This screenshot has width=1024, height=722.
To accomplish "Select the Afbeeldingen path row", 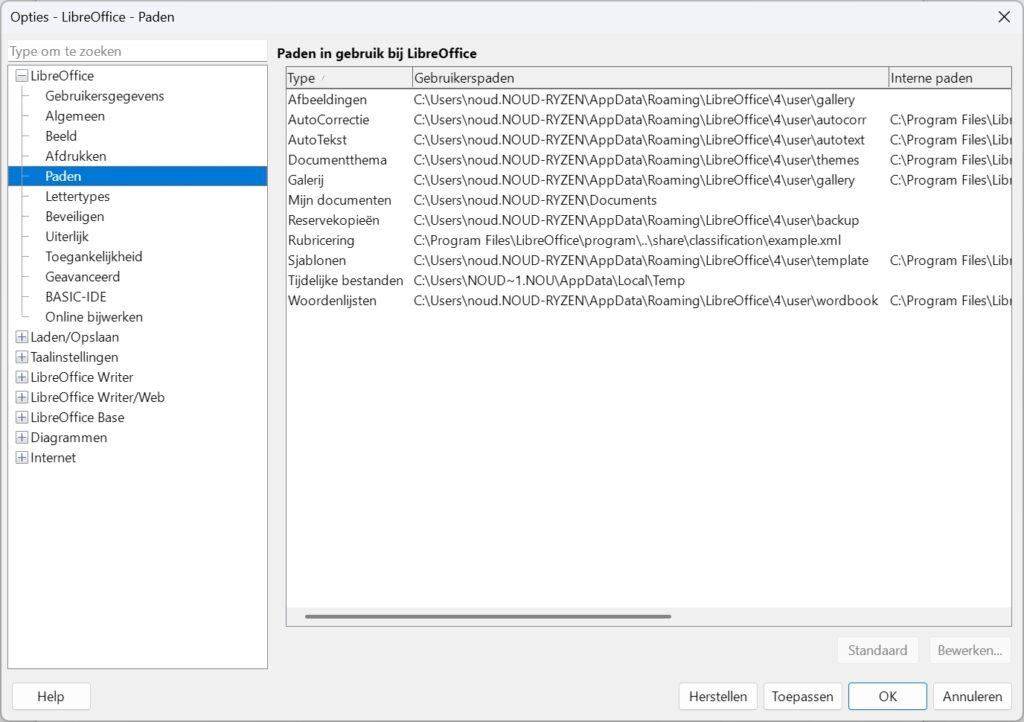I will tap(648, 100).
